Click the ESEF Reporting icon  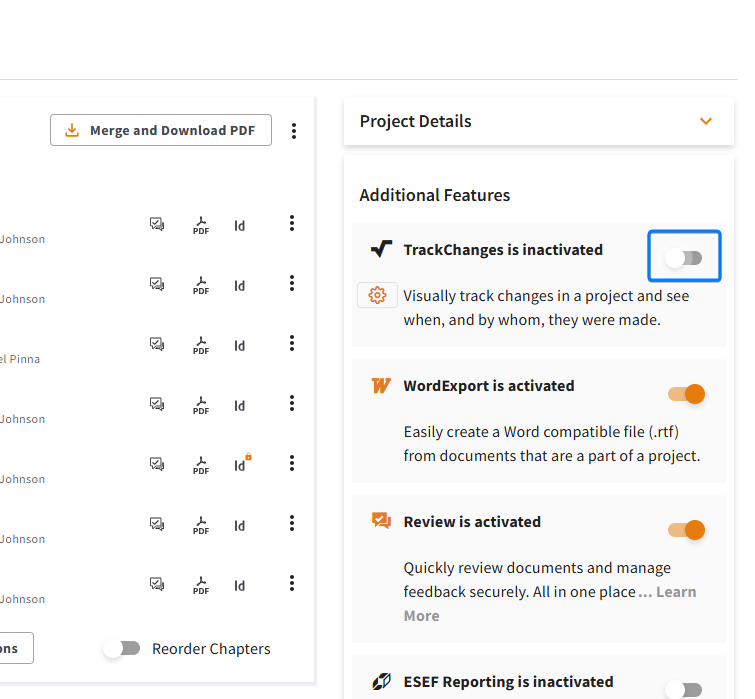381,682
